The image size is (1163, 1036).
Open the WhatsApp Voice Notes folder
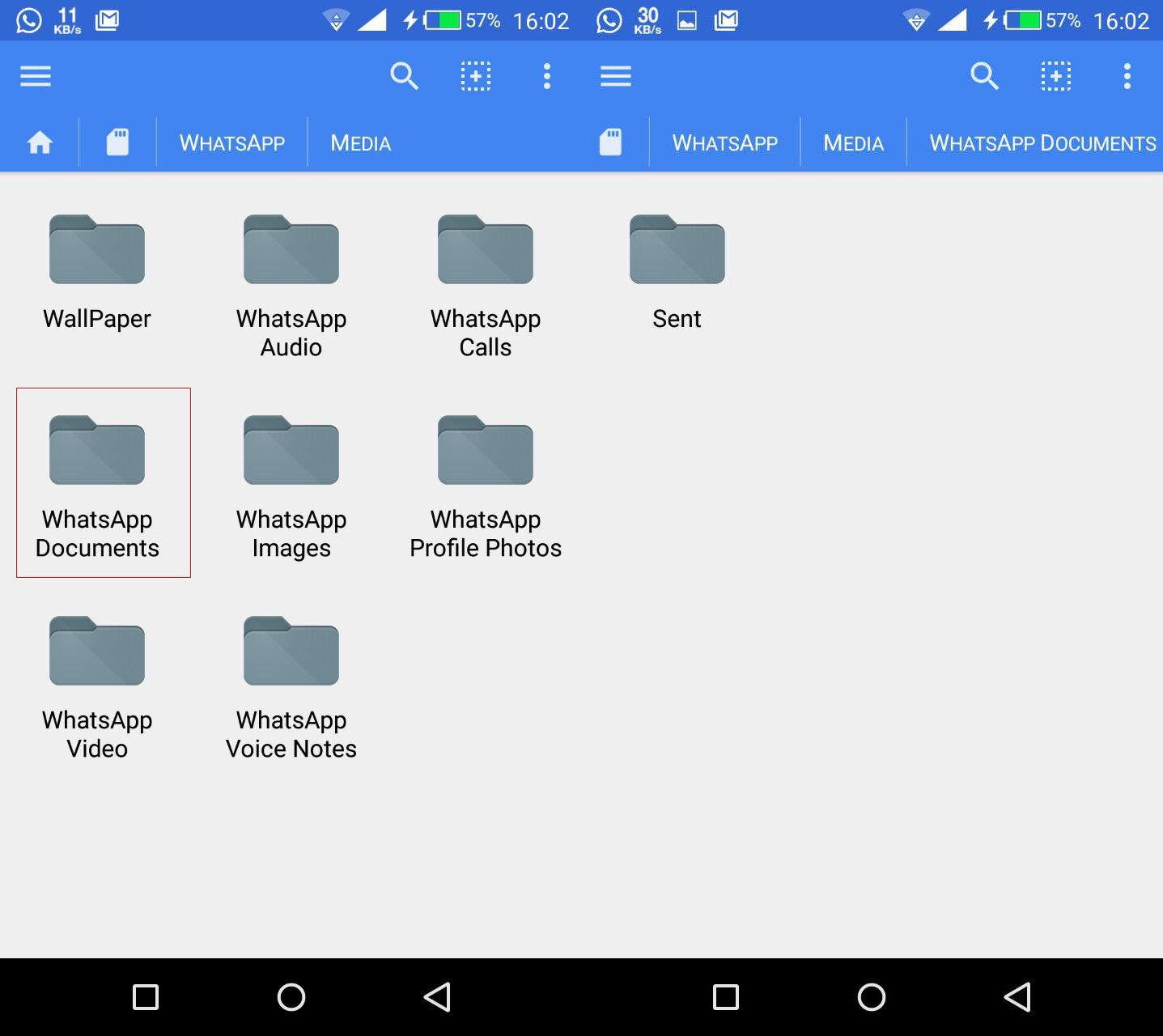(291, 689)
